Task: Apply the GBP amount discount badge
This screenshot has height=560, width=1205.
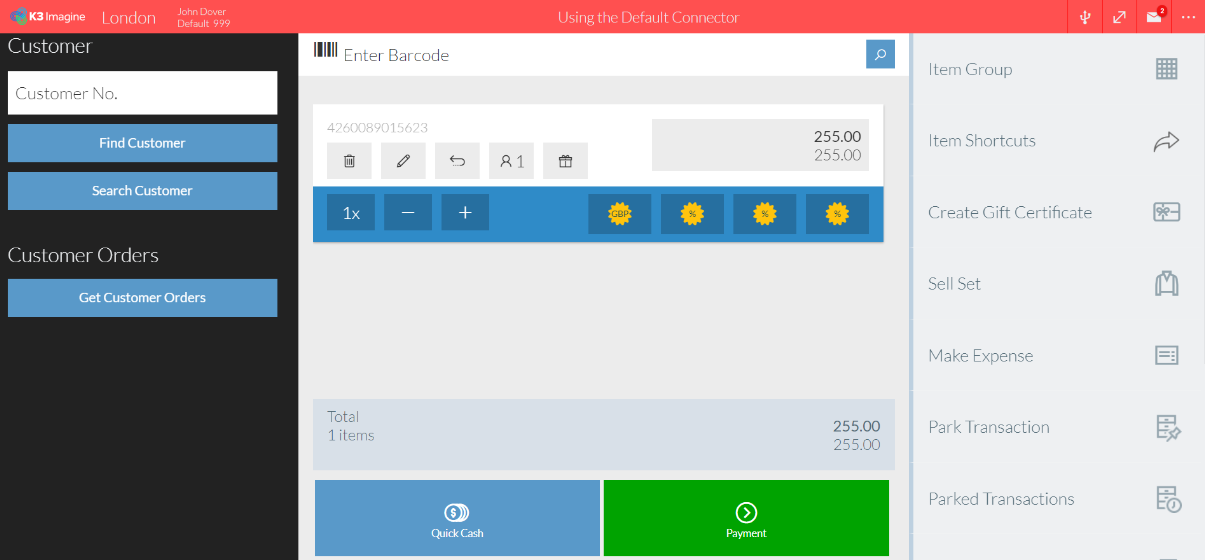Action: (x=620, y=214)
